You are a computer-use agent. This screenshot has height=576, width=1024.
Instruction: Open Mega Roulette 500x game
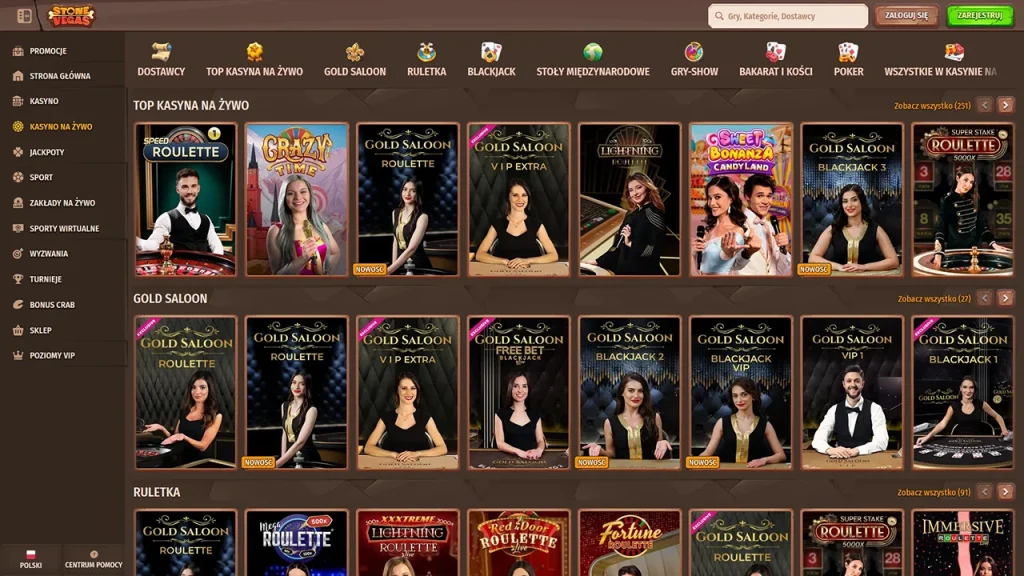point(296,543)
